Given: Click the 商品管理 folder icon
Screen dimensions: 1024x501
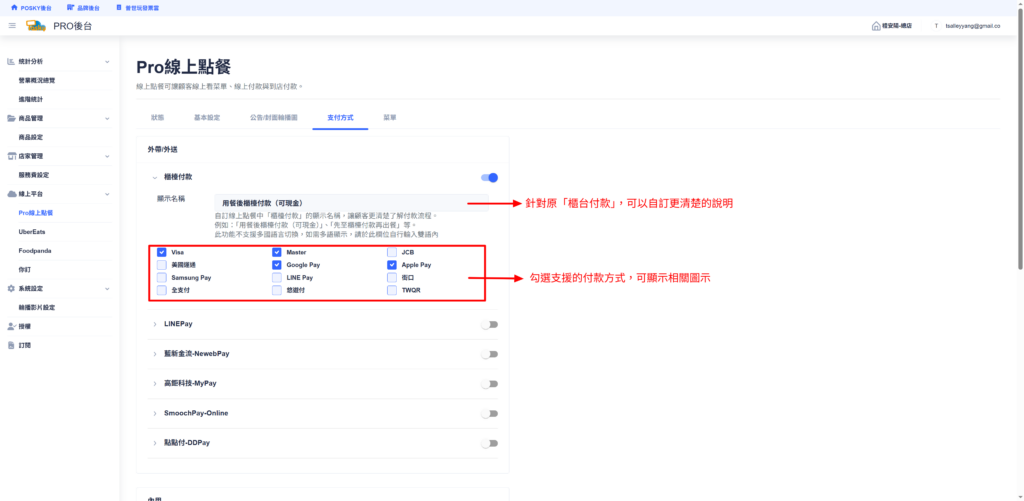Looking at the screenshot, I should (x=11, y=118).
